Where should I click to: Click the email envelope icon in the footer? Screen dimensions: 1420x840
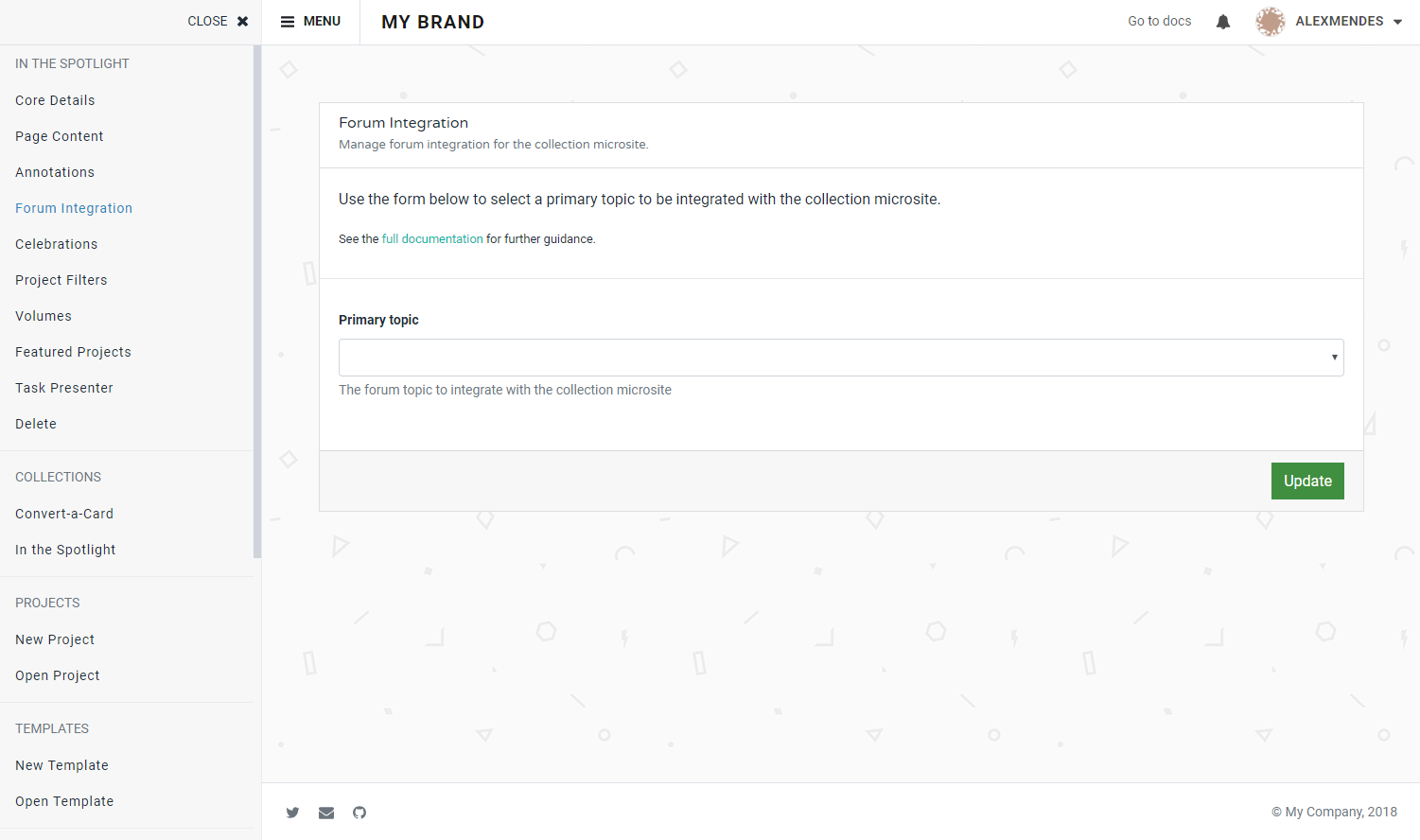pyautogui.click(x=326, y=813)
